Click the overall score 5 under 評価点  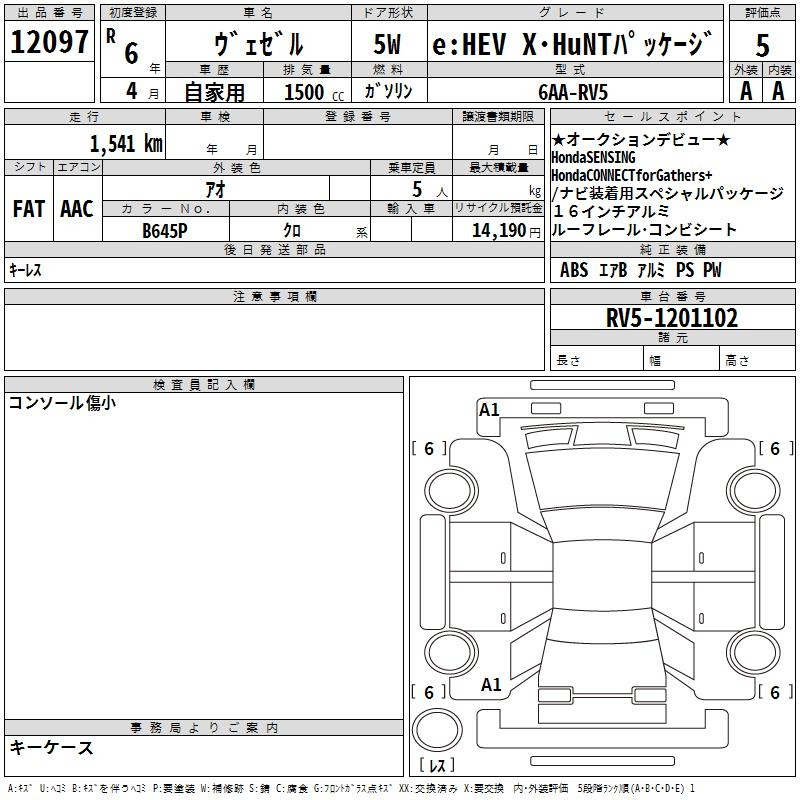click(762, 45)
